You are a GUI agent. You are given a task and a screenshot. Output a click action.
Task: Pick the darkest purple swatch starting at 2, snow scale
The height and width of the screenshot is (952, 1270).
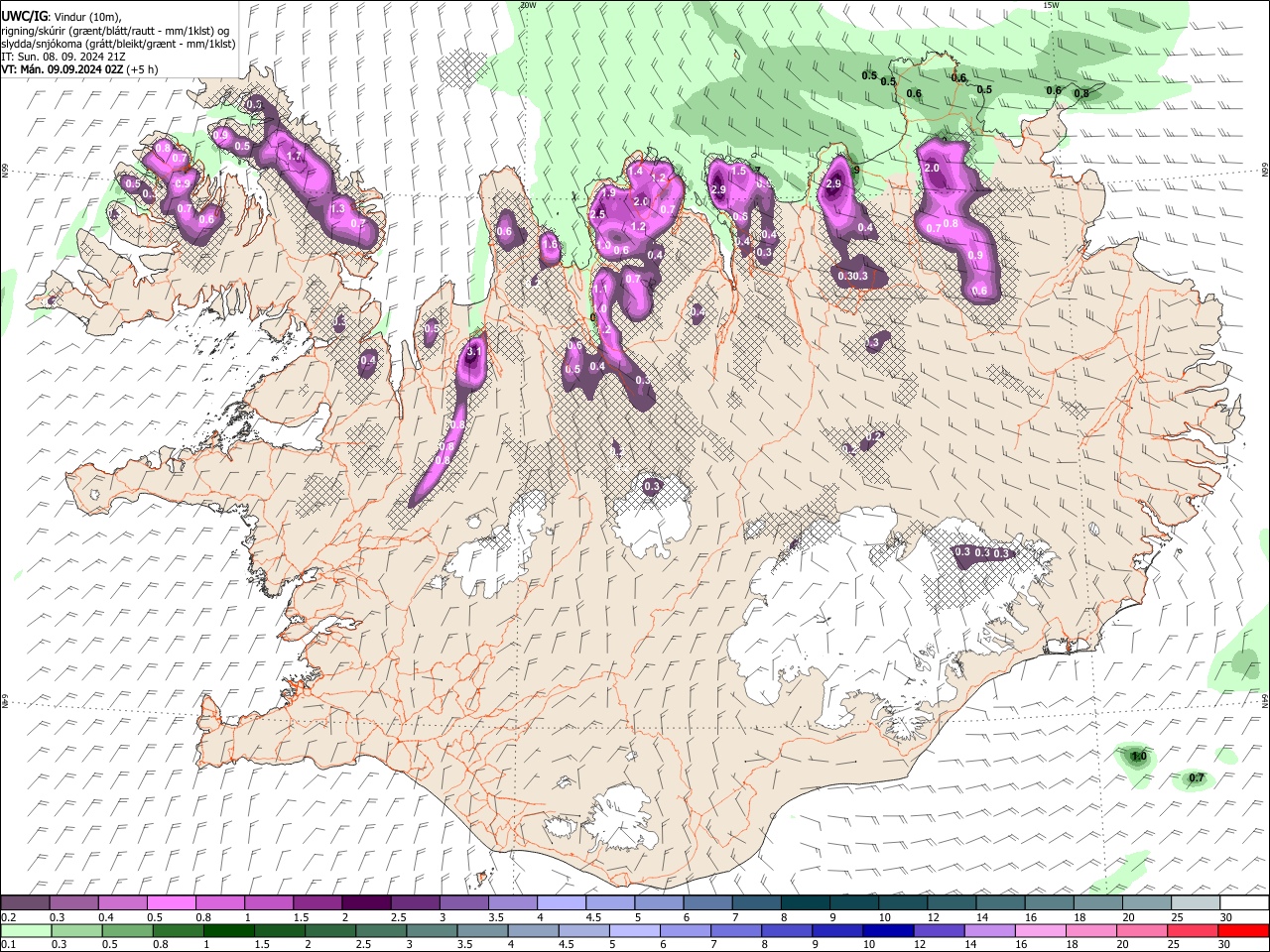click(365, 903)
